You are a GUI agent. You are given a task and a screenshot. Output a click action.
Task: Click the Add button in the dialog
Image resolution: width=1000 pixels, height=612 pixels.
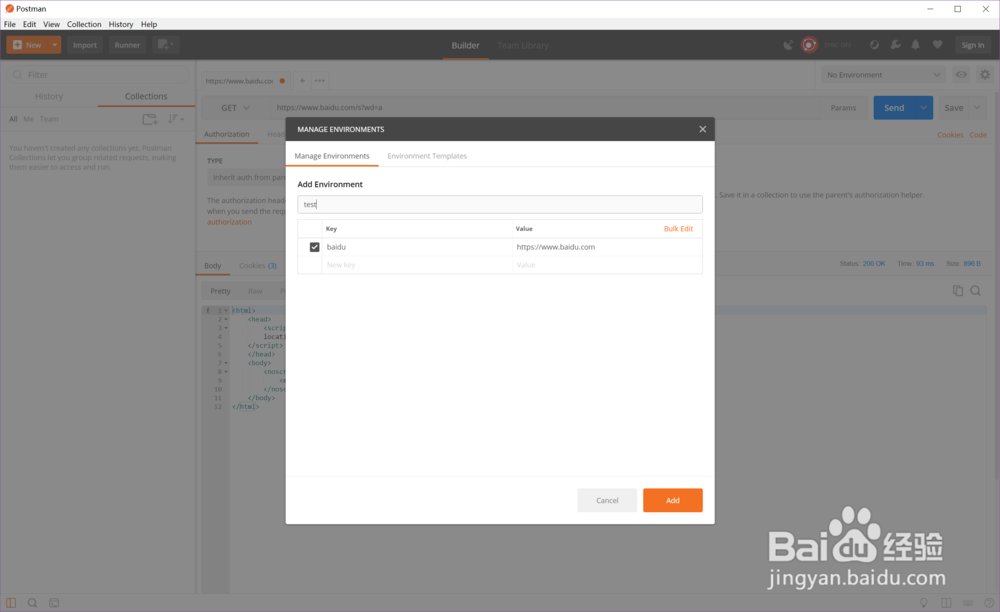[x=672, y=500]
